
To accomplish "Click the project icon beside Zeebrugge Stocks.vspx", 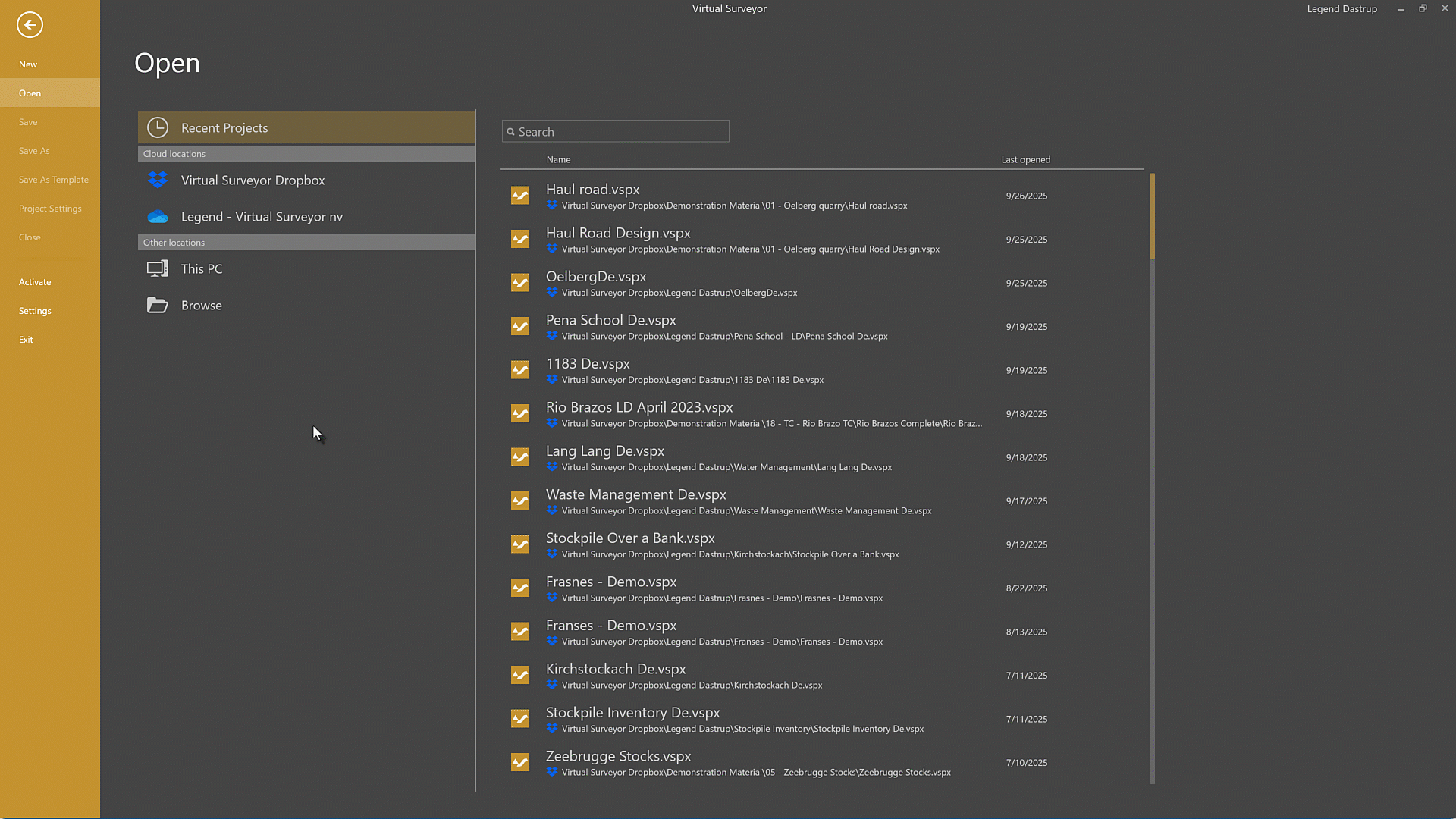I will 520,763.
